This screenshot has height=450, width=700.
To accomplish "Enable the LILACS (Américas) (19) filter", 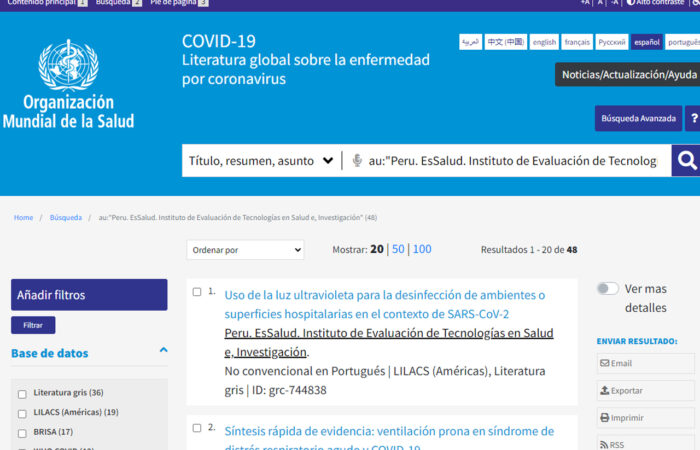I will click(x=22, y=414).
